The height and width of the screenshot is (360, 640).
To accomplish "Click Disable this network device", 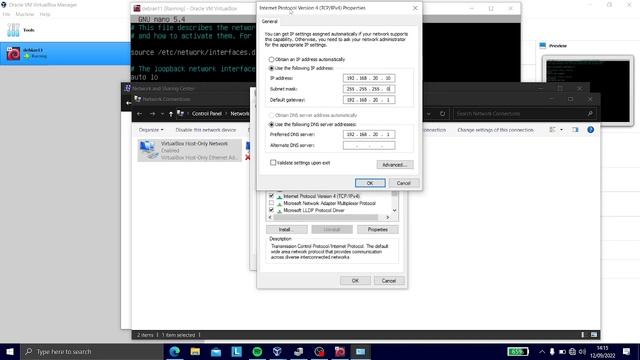I will click(206, 130).
